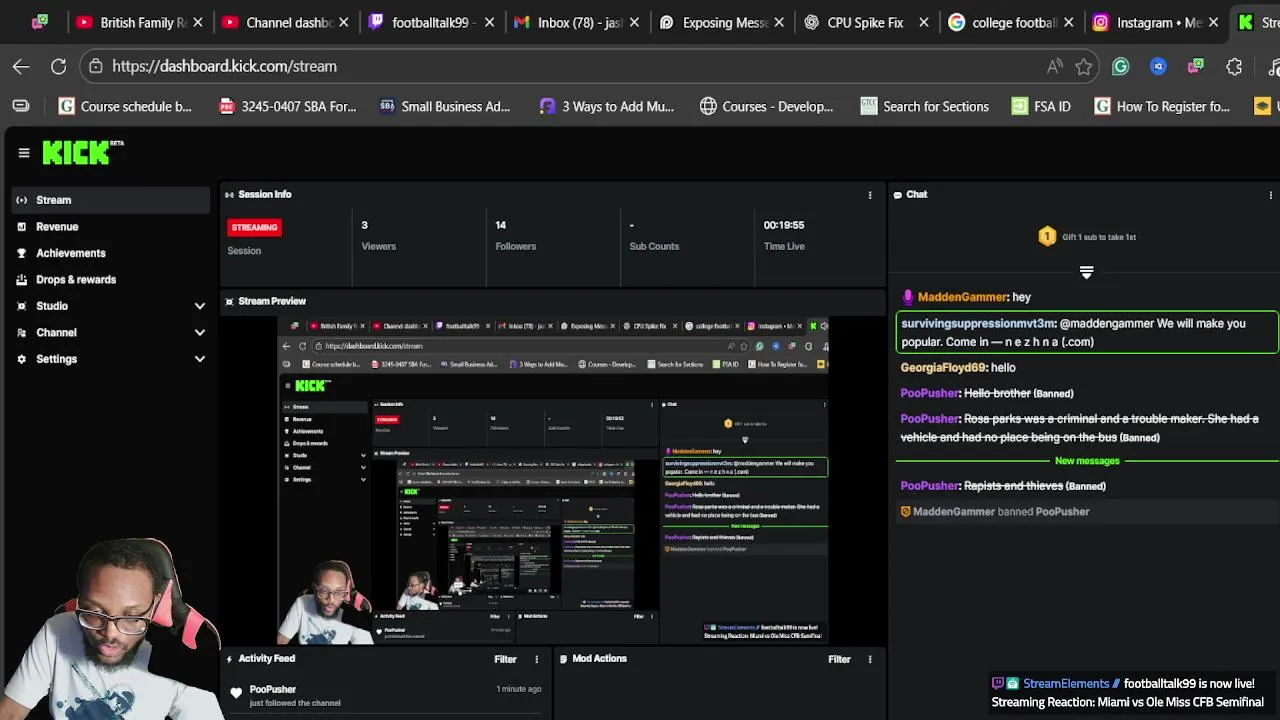This screenshot has width=1280, height=720.
Task: Select Stream in the sidebar
Action: click(x=112, y=200)
